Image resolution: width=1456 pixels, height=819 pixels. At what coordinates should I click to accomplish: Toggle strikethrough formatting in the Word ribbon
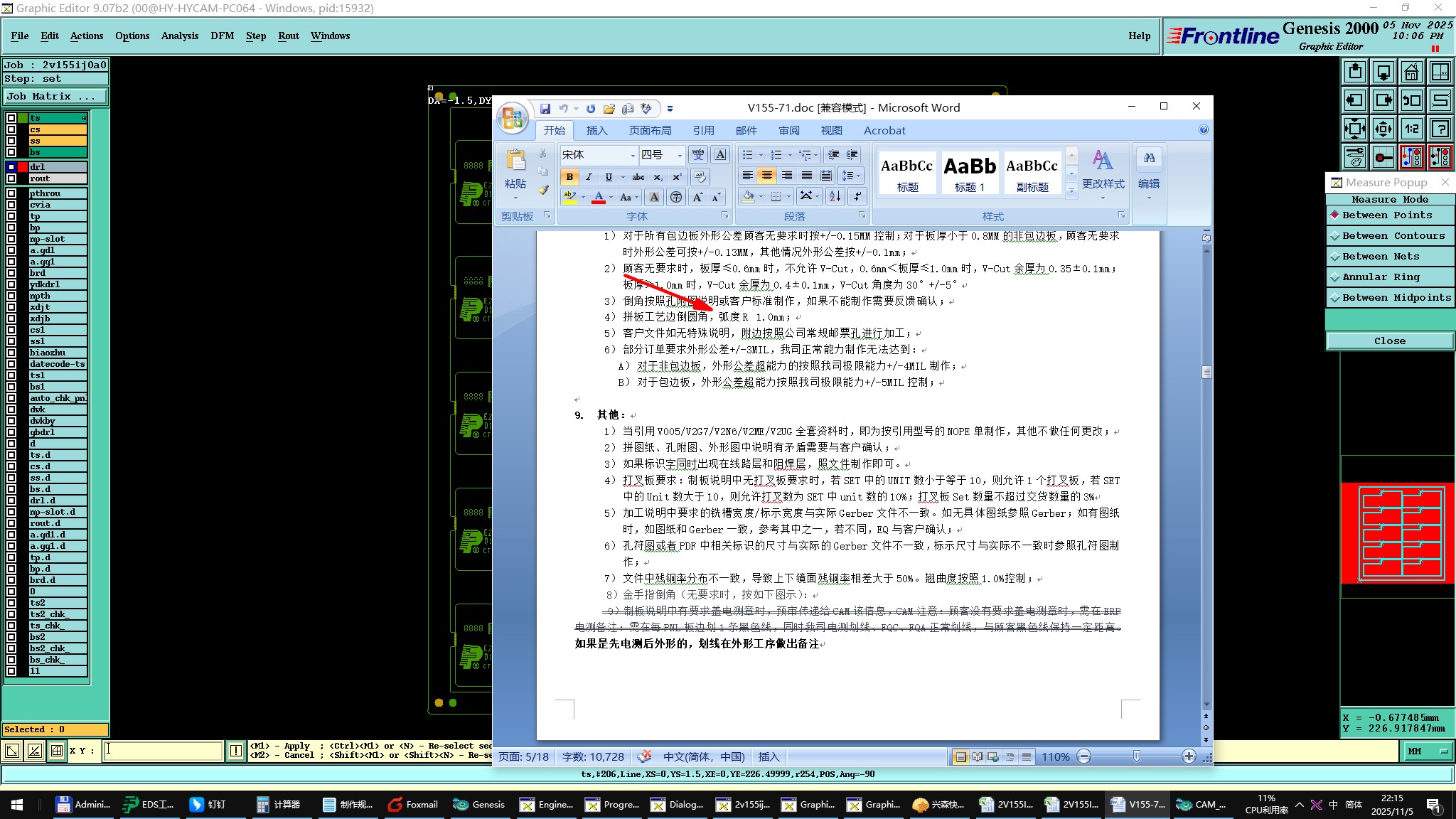pos(638,177)
